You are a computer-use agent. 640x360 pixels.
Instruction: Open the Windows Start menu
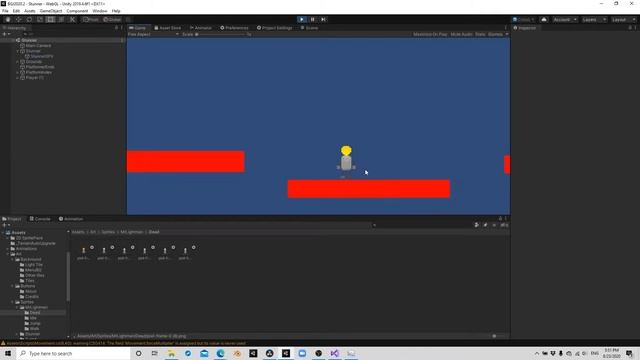[8, 353]
